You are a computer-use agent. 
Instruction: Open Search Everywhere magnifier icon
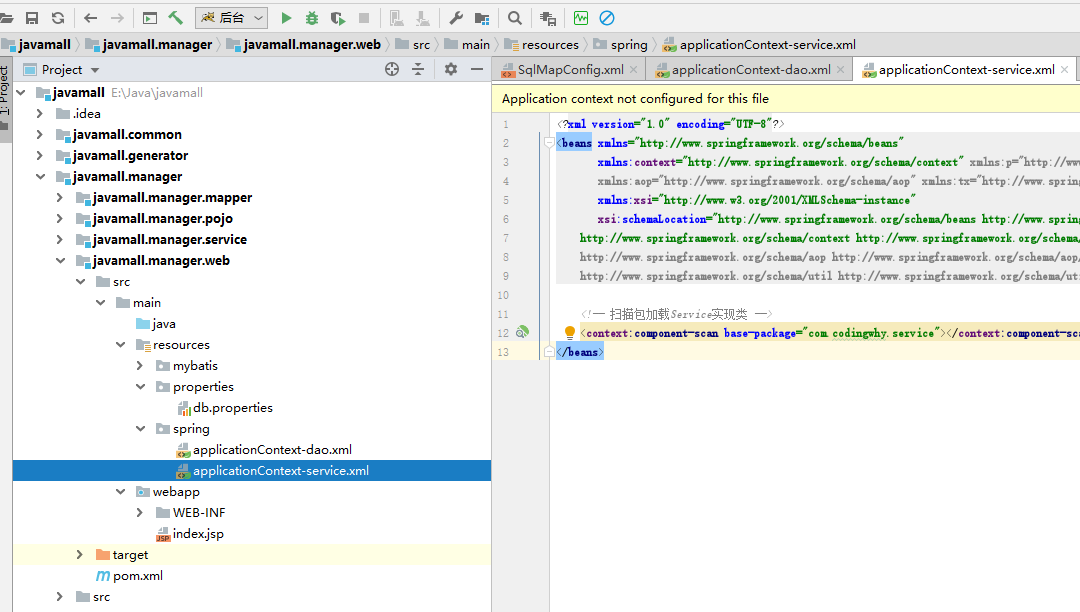point(514,18)
